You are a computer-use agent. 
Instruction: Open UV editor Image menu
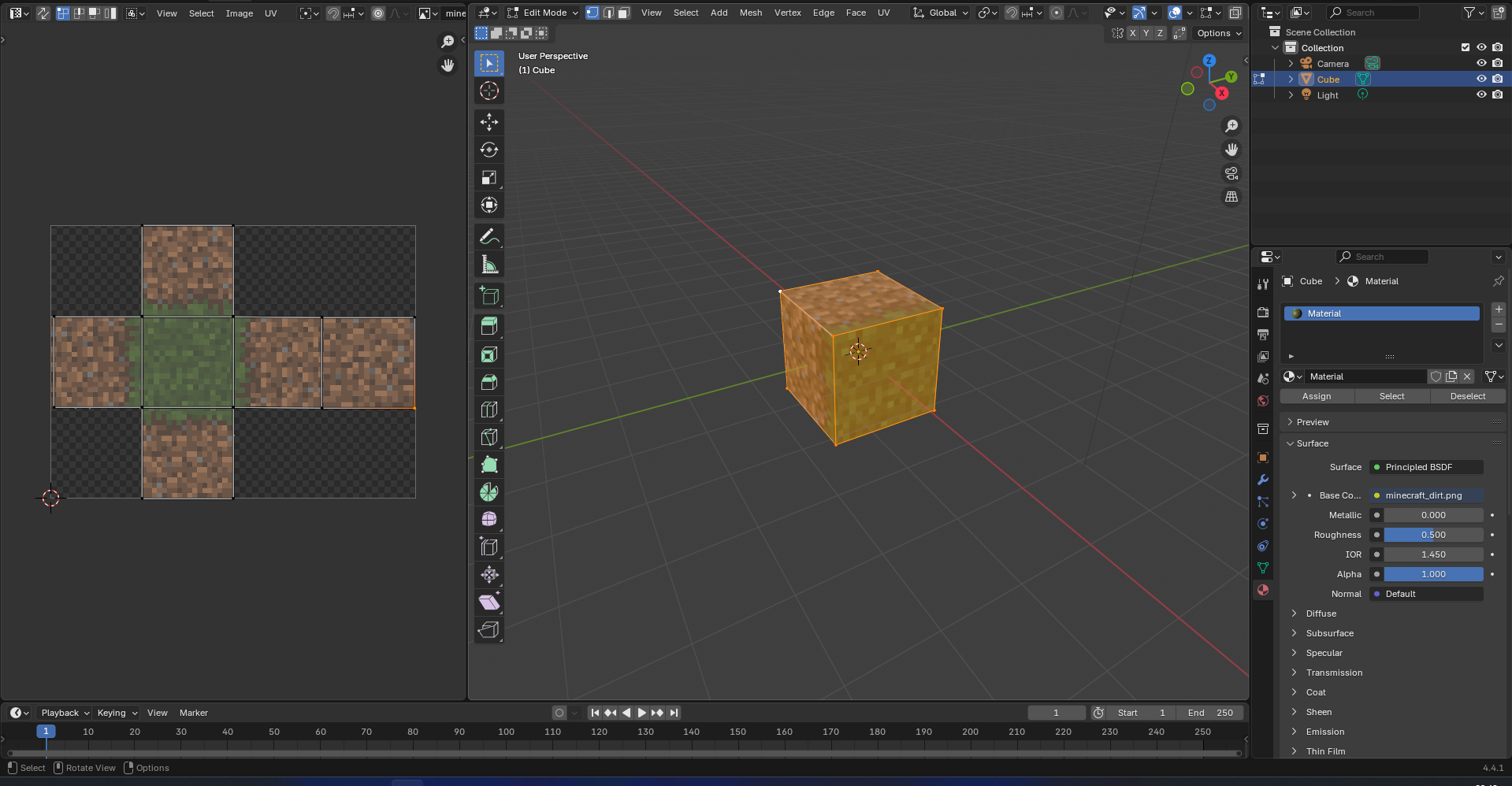tap(240, 13)
